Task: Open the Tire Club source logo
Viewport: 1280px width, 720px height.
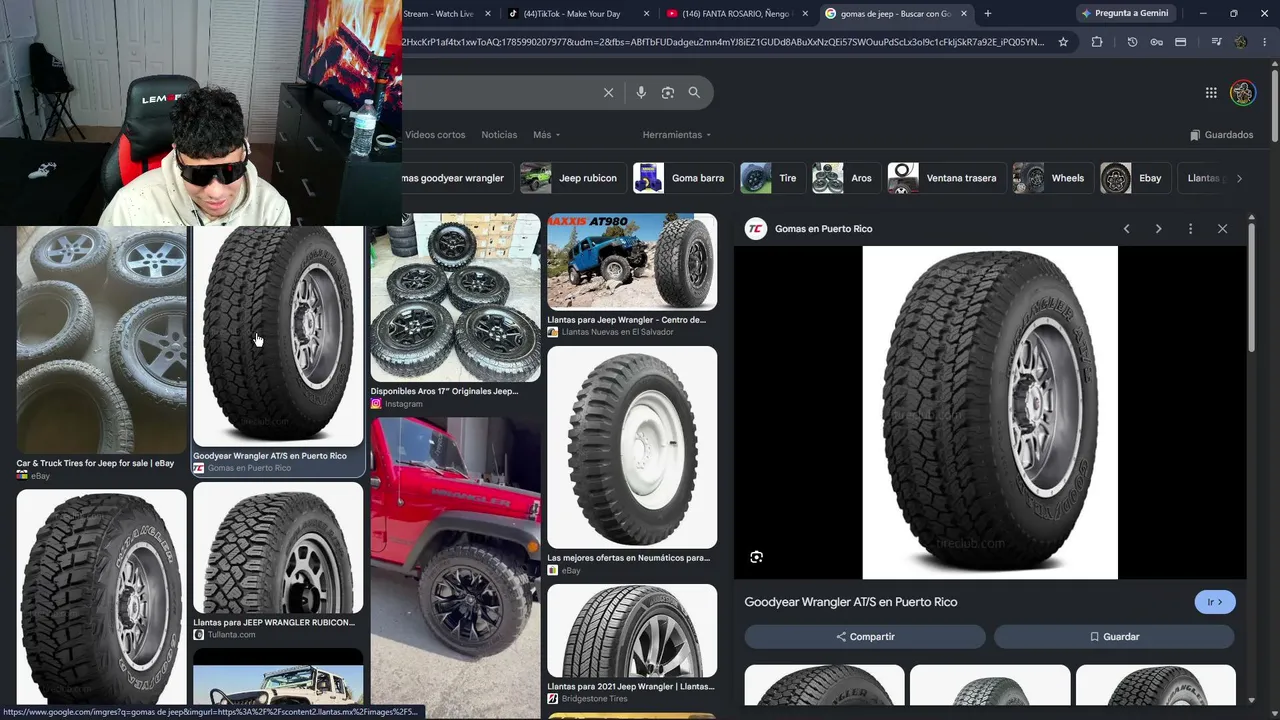Action: coord(755,229)
